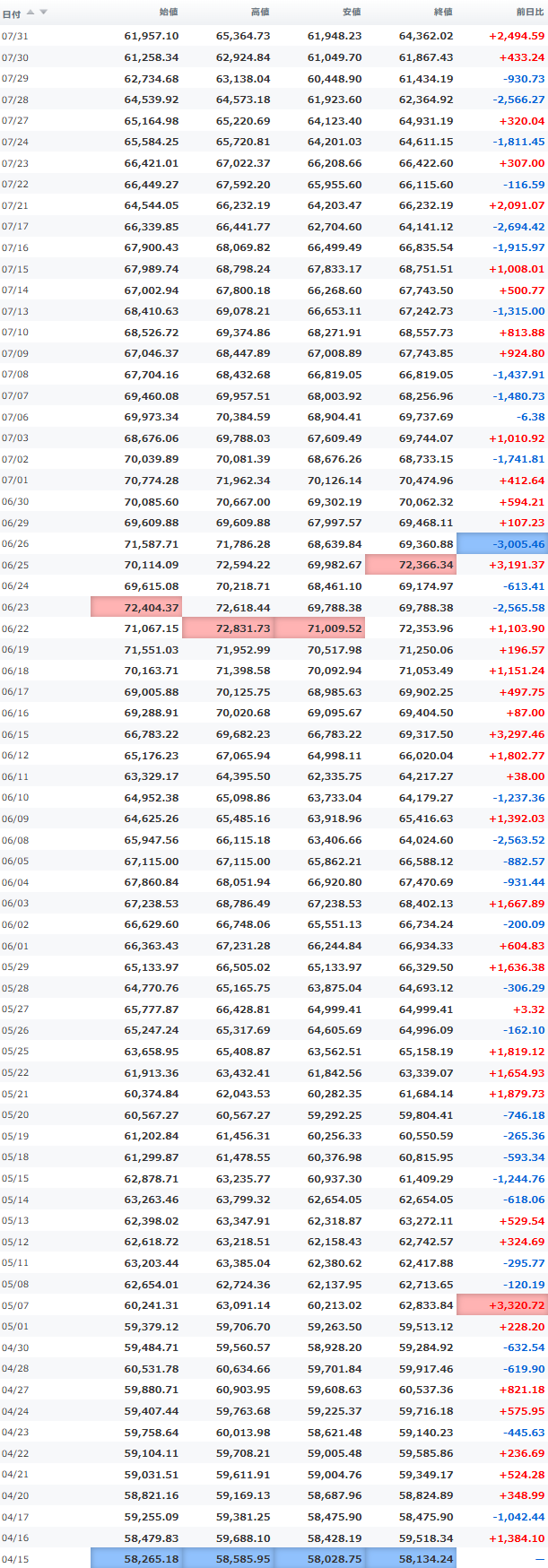Image resolution: width=548 pixels, height=1568 pixels.
Task: Select the +3,297.46 change on 06/15
Action: point(517,734)
